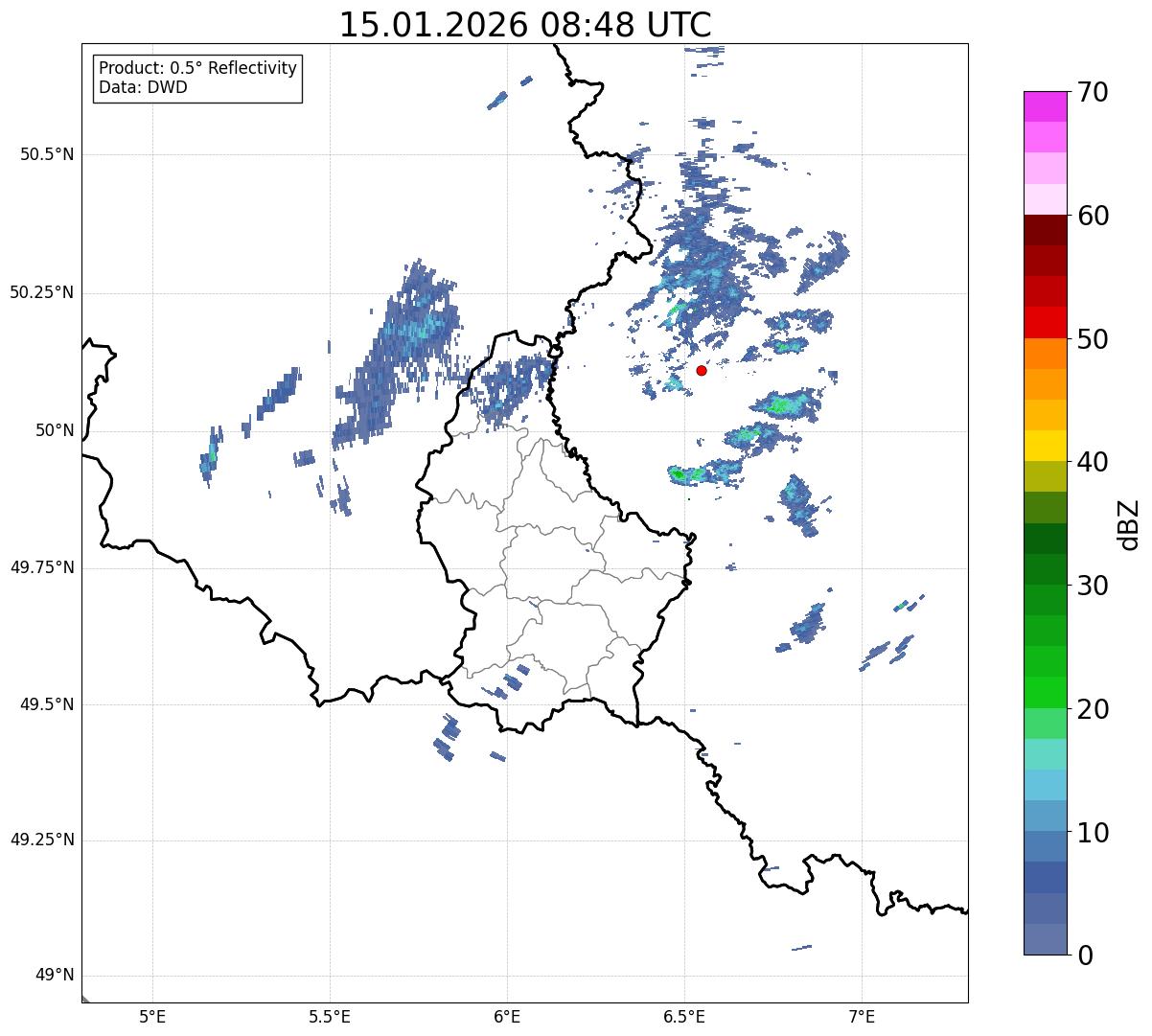This screenshot has height=1036, width=1152.
Task: Click the orange colorbar segment below 50
Action: point(1045,354)
